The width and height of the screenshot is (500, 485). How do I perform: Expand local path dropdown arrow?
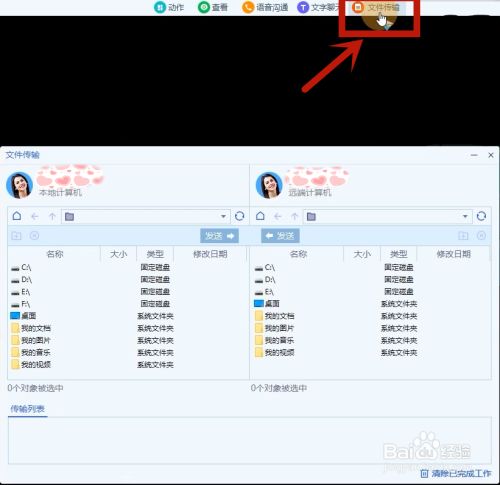pyautogui.click(x=223, y=216)
